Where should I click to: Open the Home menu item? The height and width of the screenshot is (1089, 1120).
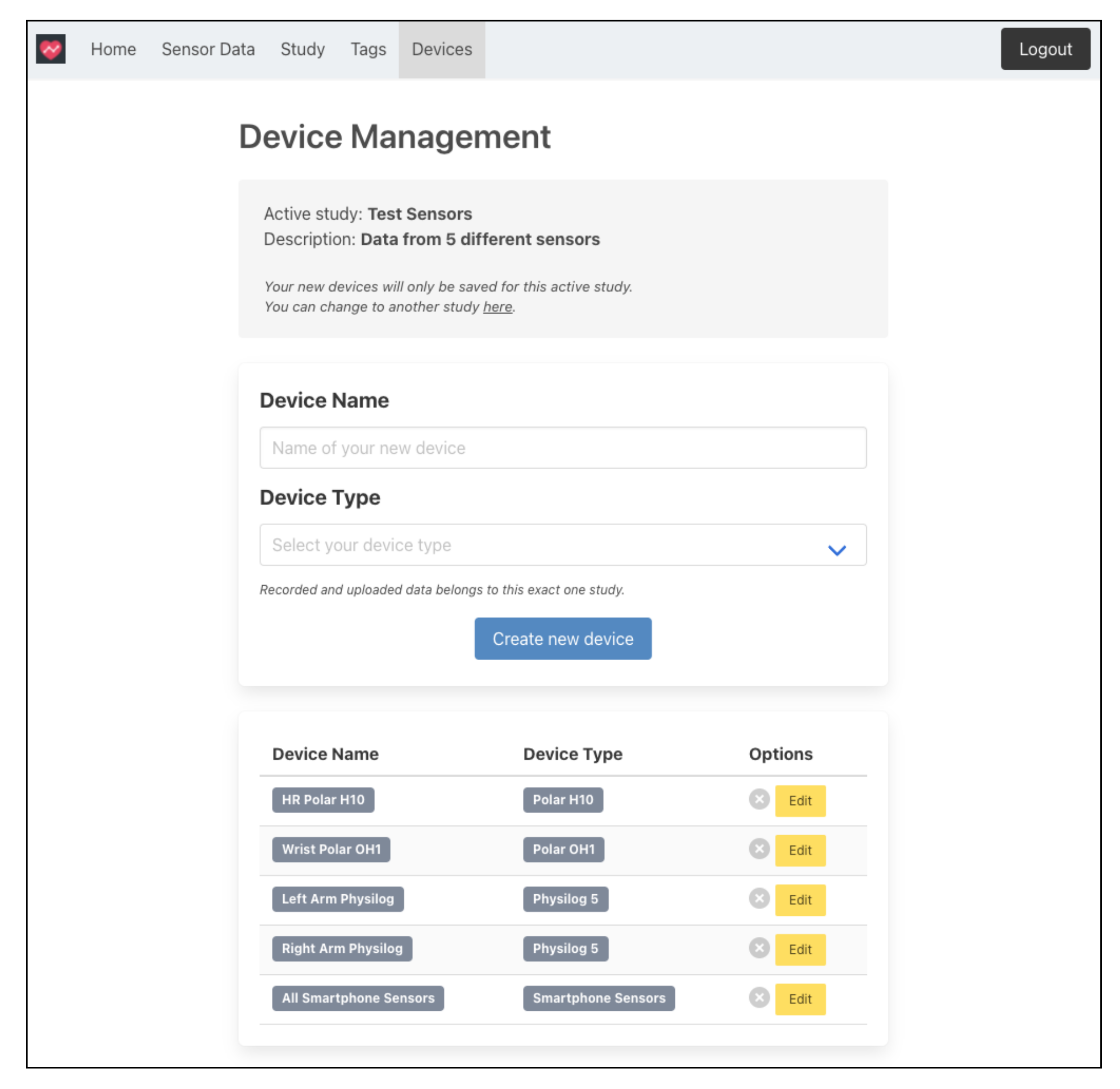point(113,49)
